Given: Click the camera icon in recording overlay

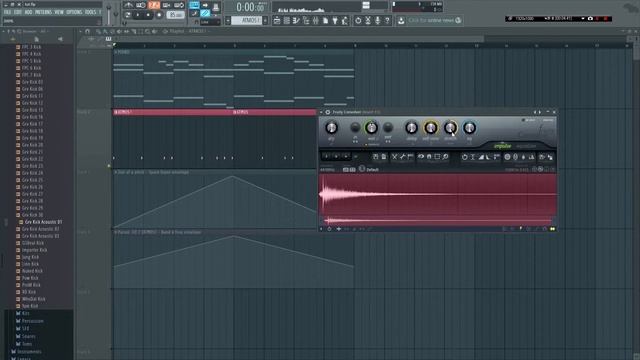Looking at the screenshot, I should [x=590, y=18].
